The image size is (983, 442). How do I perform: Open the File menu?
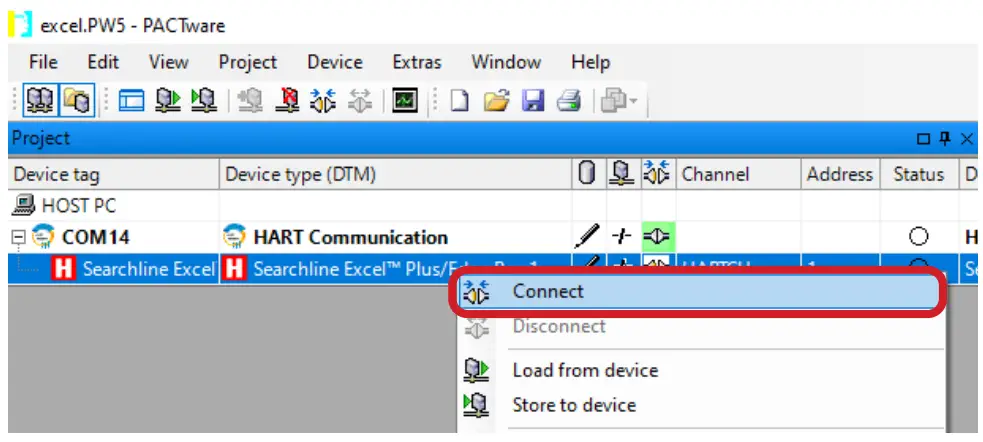pyautogui.click(x=43, y=62)
